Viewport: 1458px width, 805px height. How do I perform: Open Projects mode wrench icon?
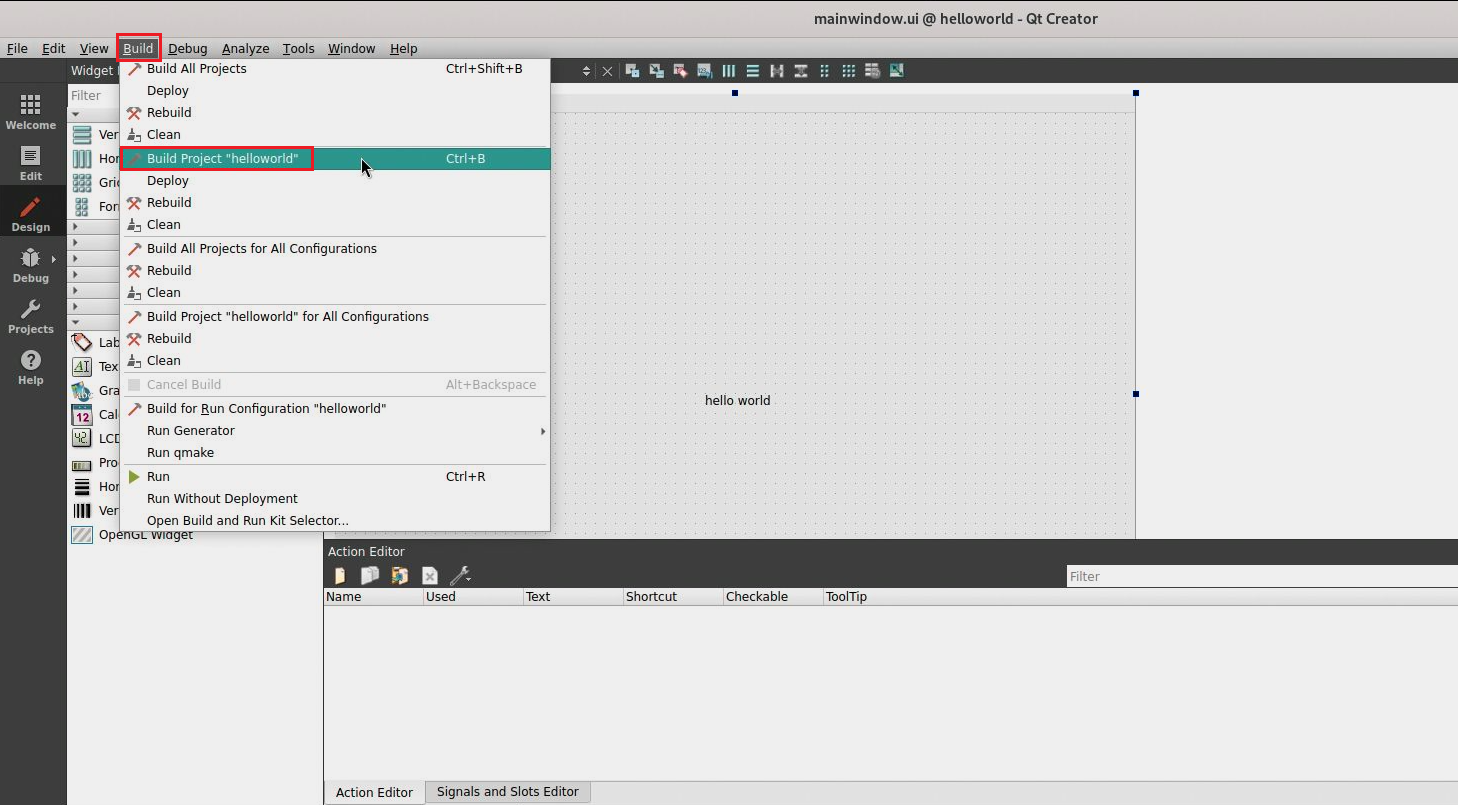point(30,316)
